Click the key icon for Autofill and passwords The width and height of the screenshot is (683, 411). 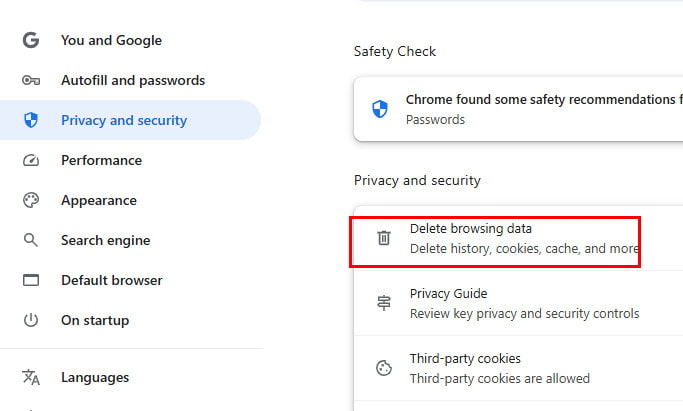tap(31, 80)
